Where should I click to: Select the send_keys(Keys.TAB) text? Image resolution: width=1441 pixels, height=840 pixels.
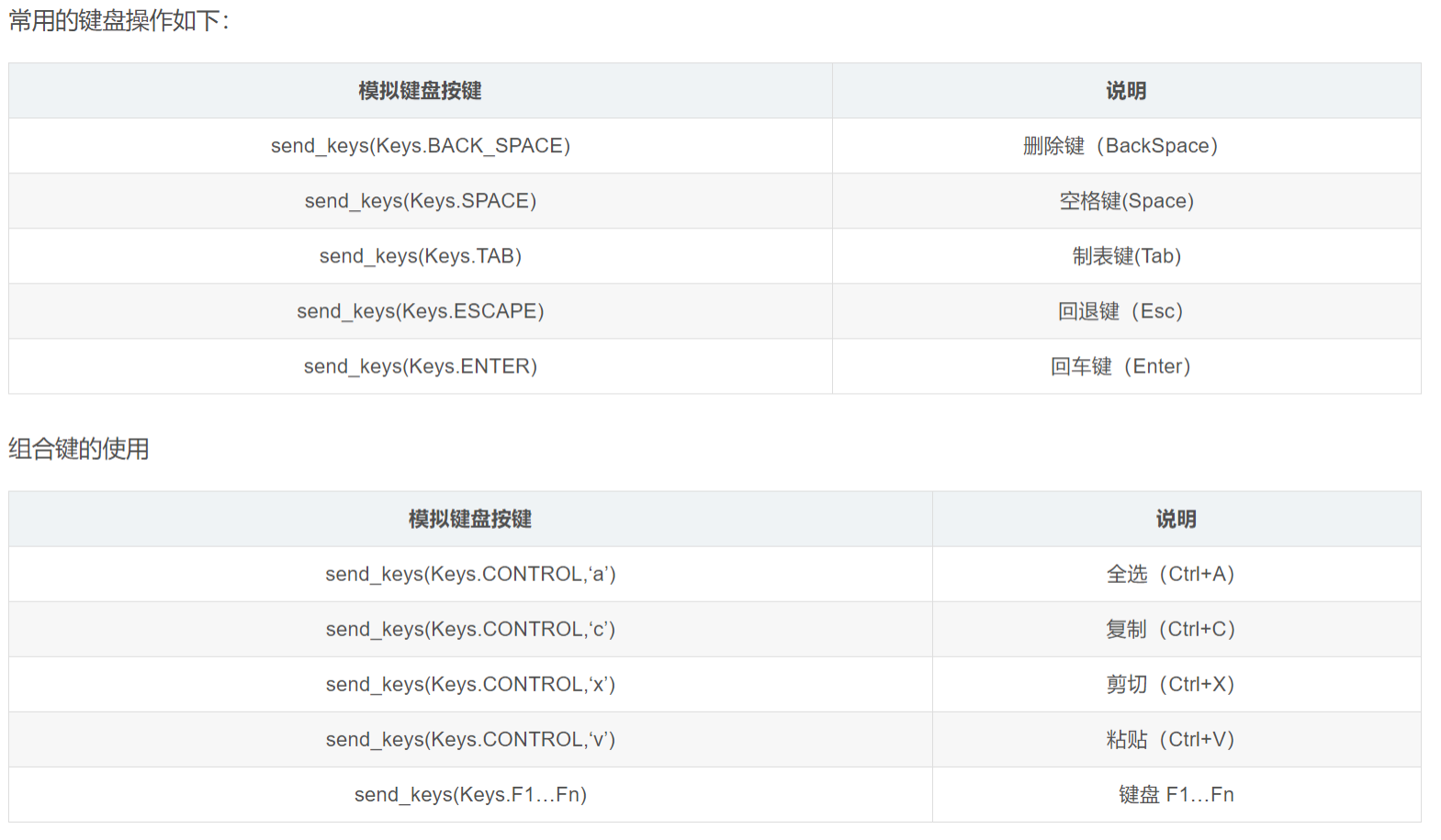[420, 256]
